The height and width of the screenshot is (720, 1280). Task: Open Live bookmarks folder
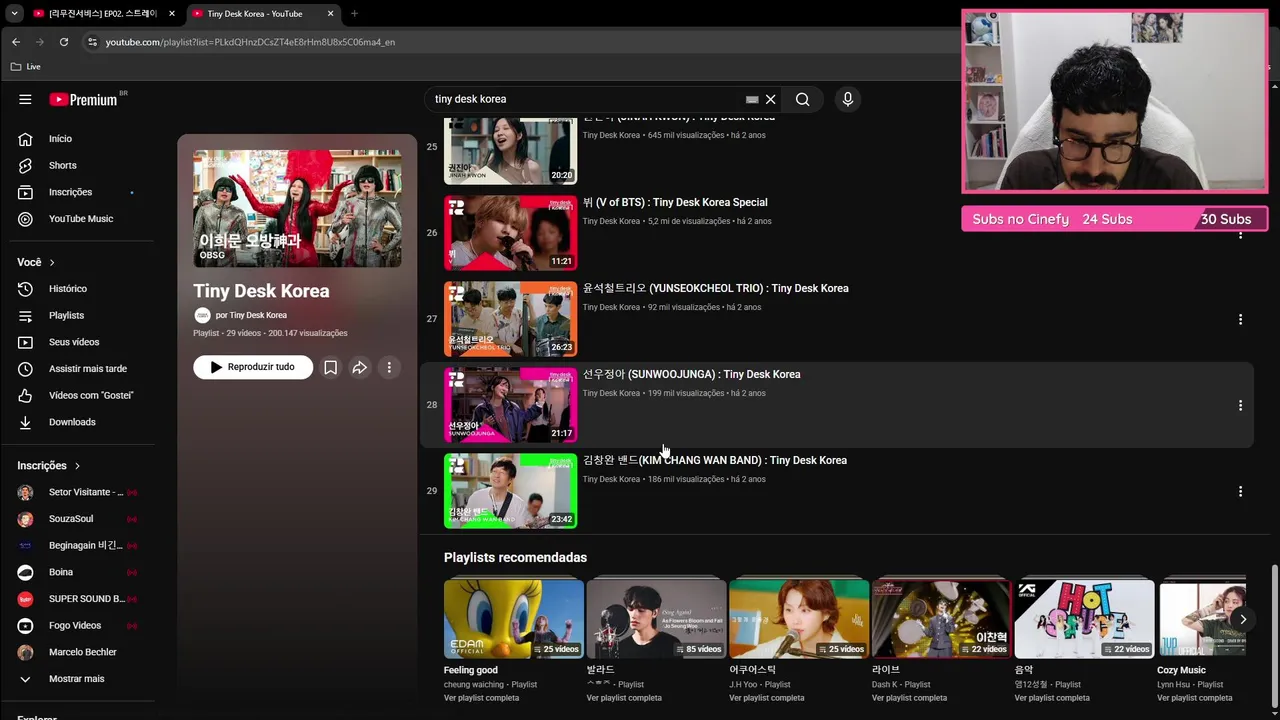[x=25, y=66]
